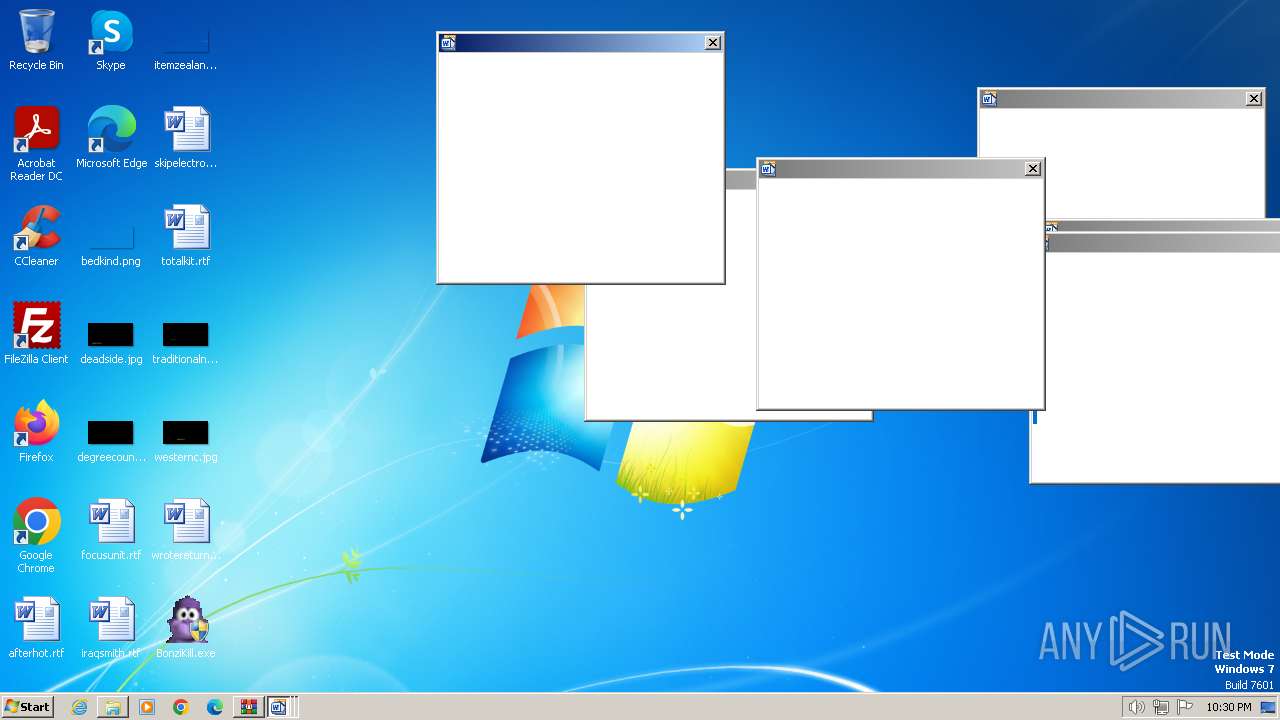The width and height of the screenshot is (1280, 720).
Task: Select the Firefox desktop shortcut
Action: pyautogui.click(x=36, y=432)
